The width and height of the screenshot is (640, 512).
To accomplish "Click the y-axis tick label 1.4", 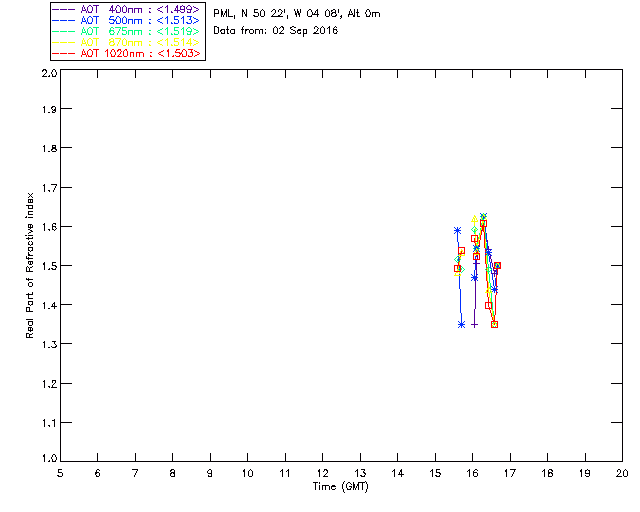I will pyautogui.click(x=49, y=305).
